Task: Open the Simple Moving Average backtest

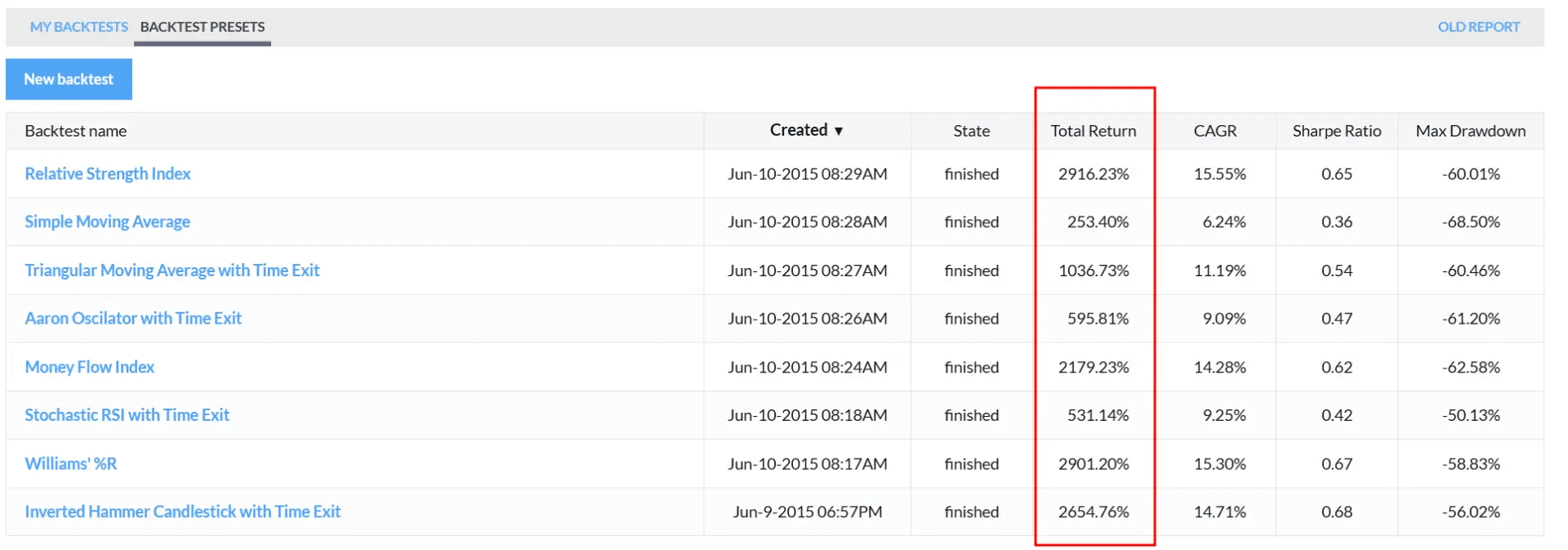Action: tap(107, 222)
